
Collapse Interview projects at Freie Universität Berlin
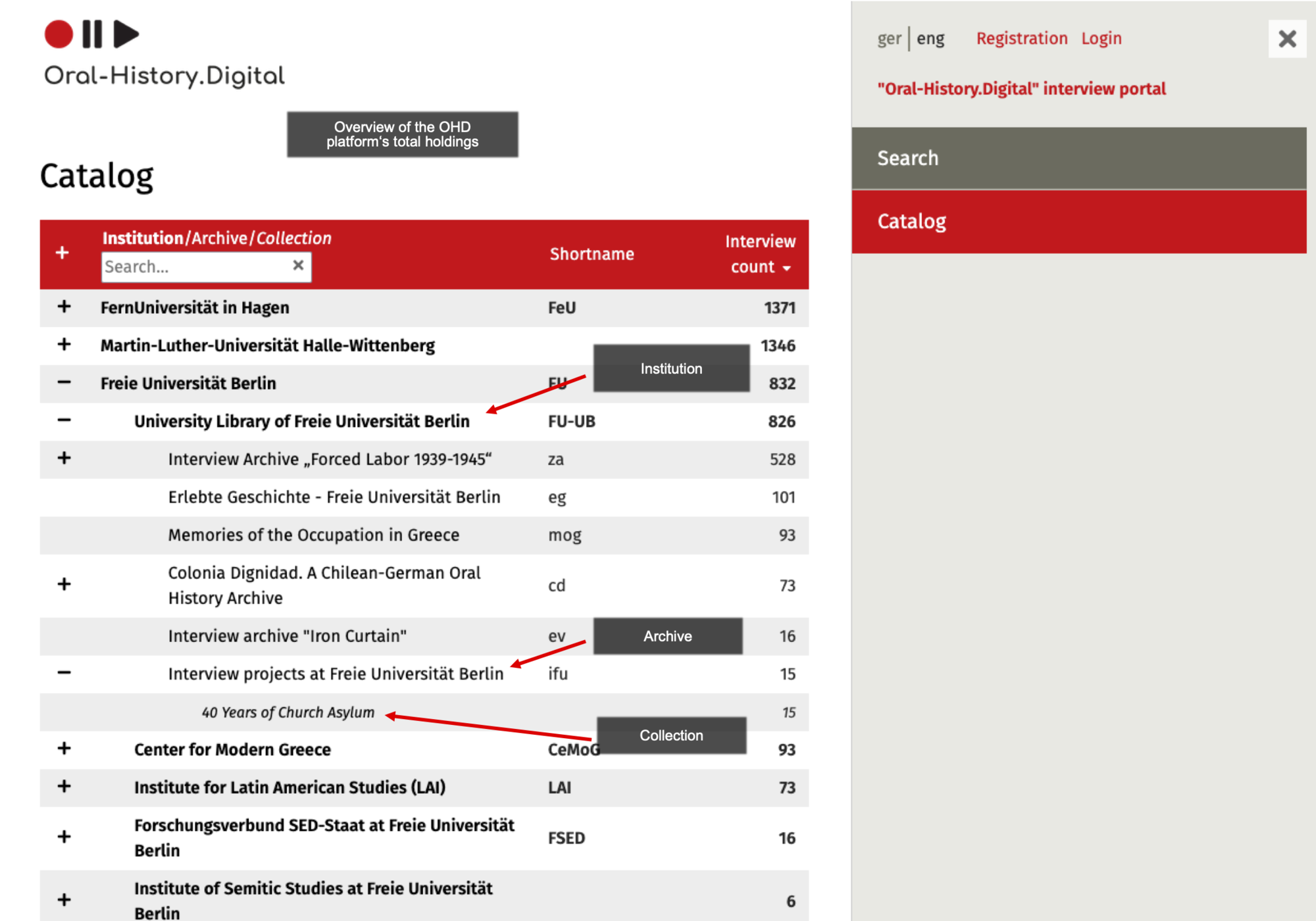pos(64,672)
